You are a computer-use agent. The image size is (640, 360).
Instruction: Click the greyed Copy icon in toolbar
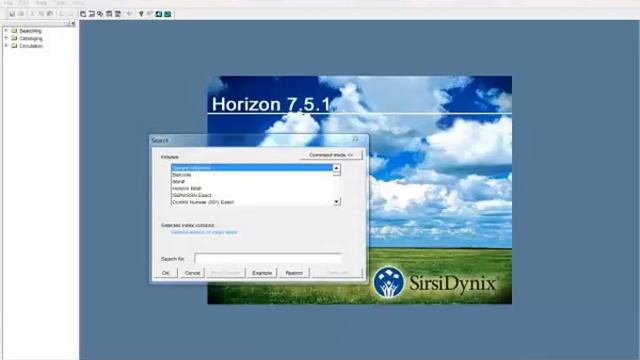point(41,14)
